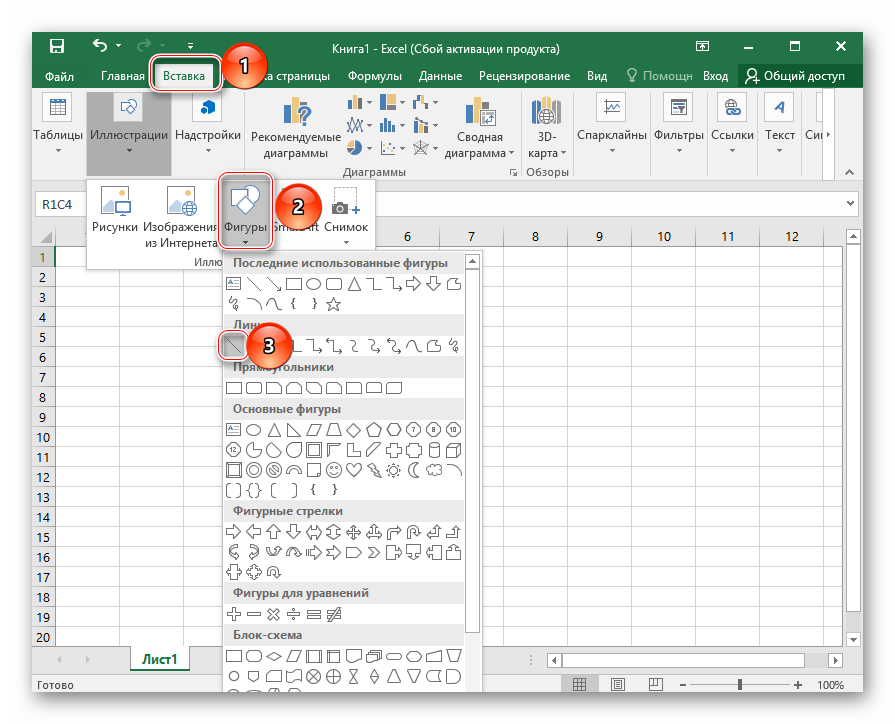Save the workbook with the floppy icon
This screenshot has width=895, height=724.
57,46
